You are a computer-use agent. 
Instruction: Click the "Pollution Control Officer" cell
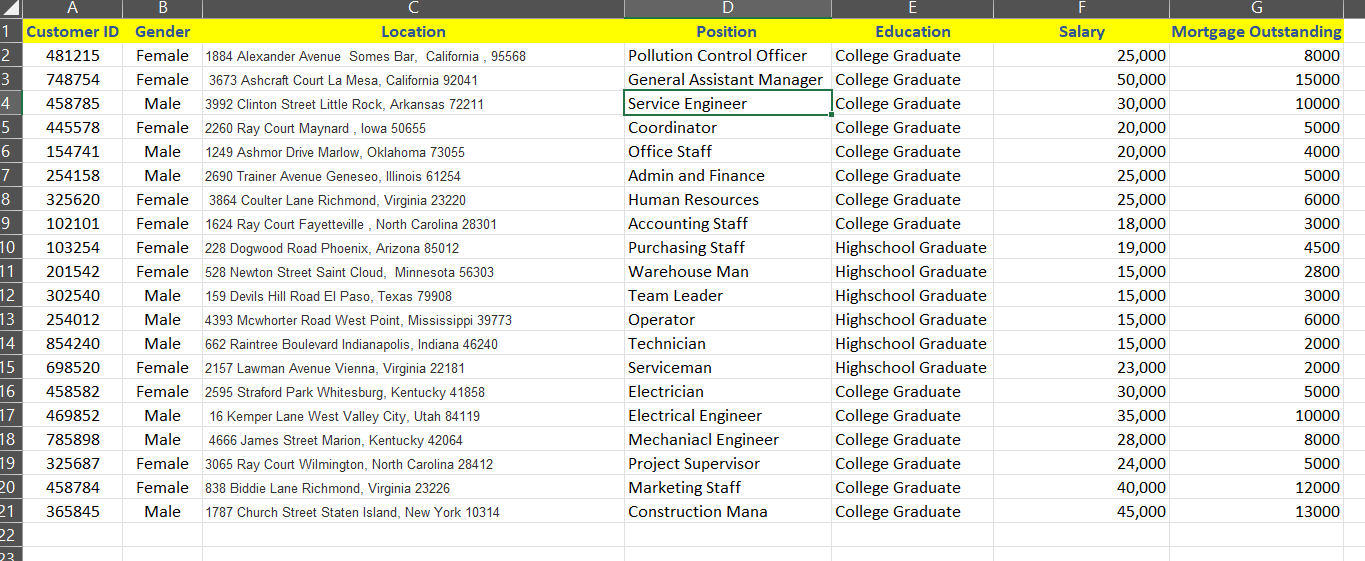pyautogui.click(x=727, y=56)
